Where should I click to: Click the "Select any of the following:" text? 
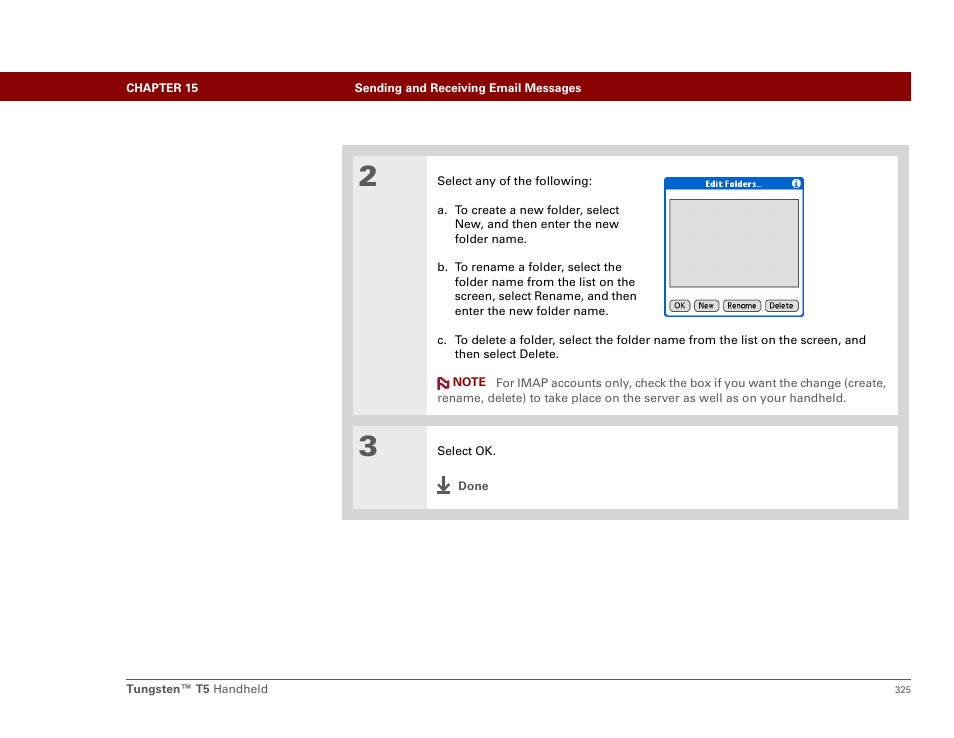(514, 181)
